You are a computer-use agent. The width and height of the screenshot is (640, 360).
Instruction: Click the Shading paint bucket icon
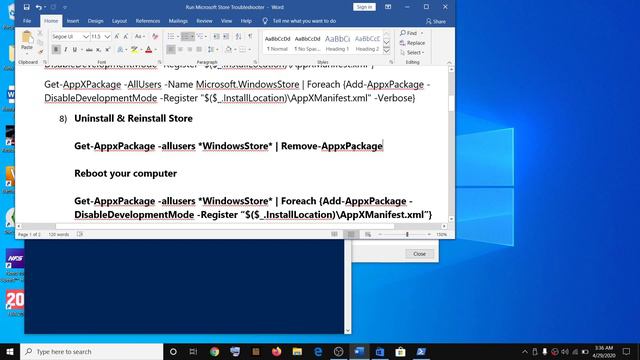[228, 49]
